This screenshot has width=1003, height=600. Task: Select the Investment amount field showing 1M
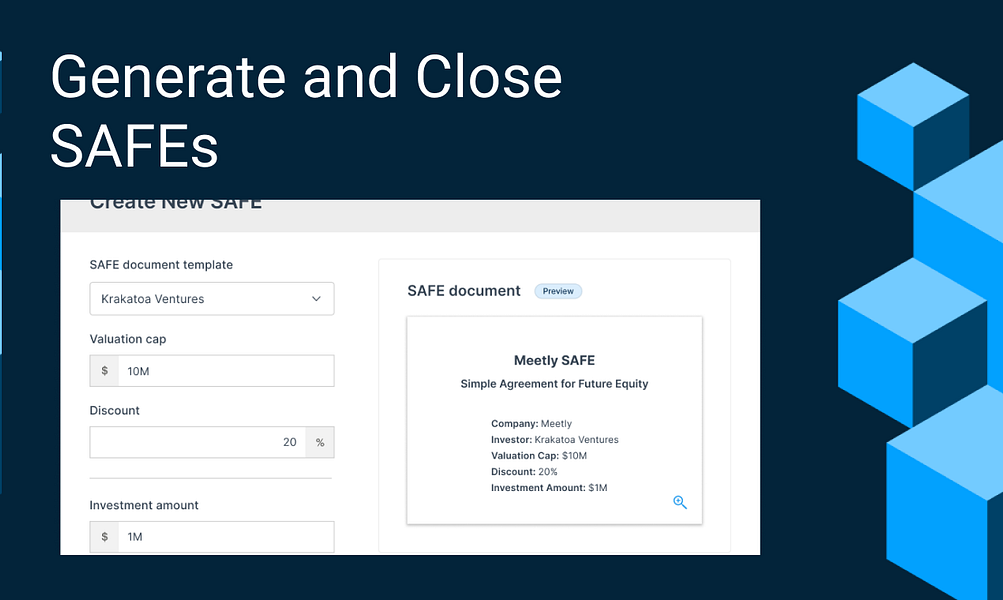[225, 536]
